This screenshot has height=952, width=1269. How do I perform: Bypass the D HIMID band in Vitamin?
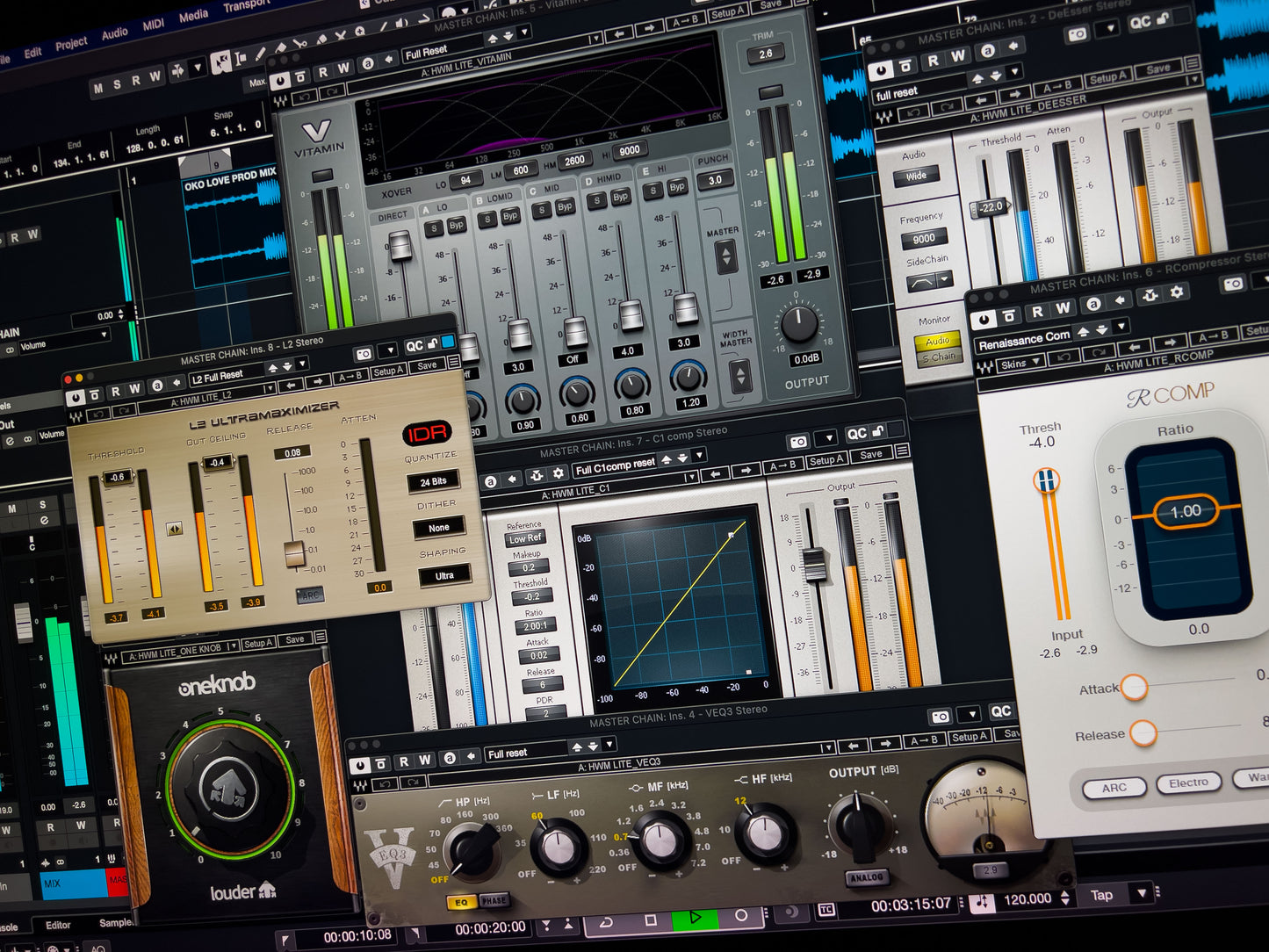[x=620, y=197]
